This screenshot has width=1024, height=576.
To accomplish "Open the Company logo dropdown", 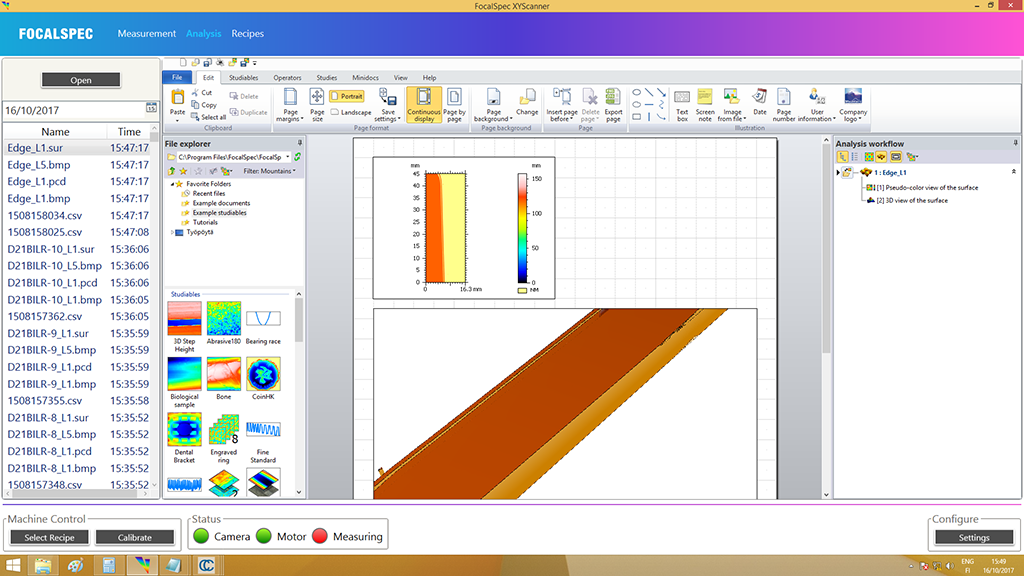I will (x=853, y=104).
